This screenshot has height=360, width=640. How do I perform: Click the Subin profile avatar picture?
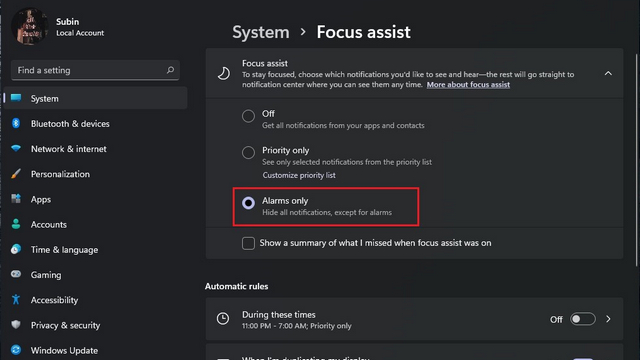(30, 27)
